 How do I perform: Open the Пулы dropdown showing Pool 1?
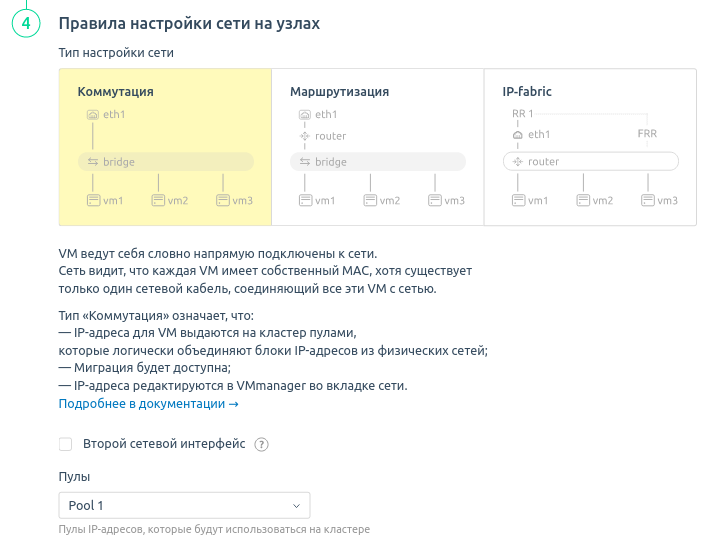coord(184,505)
